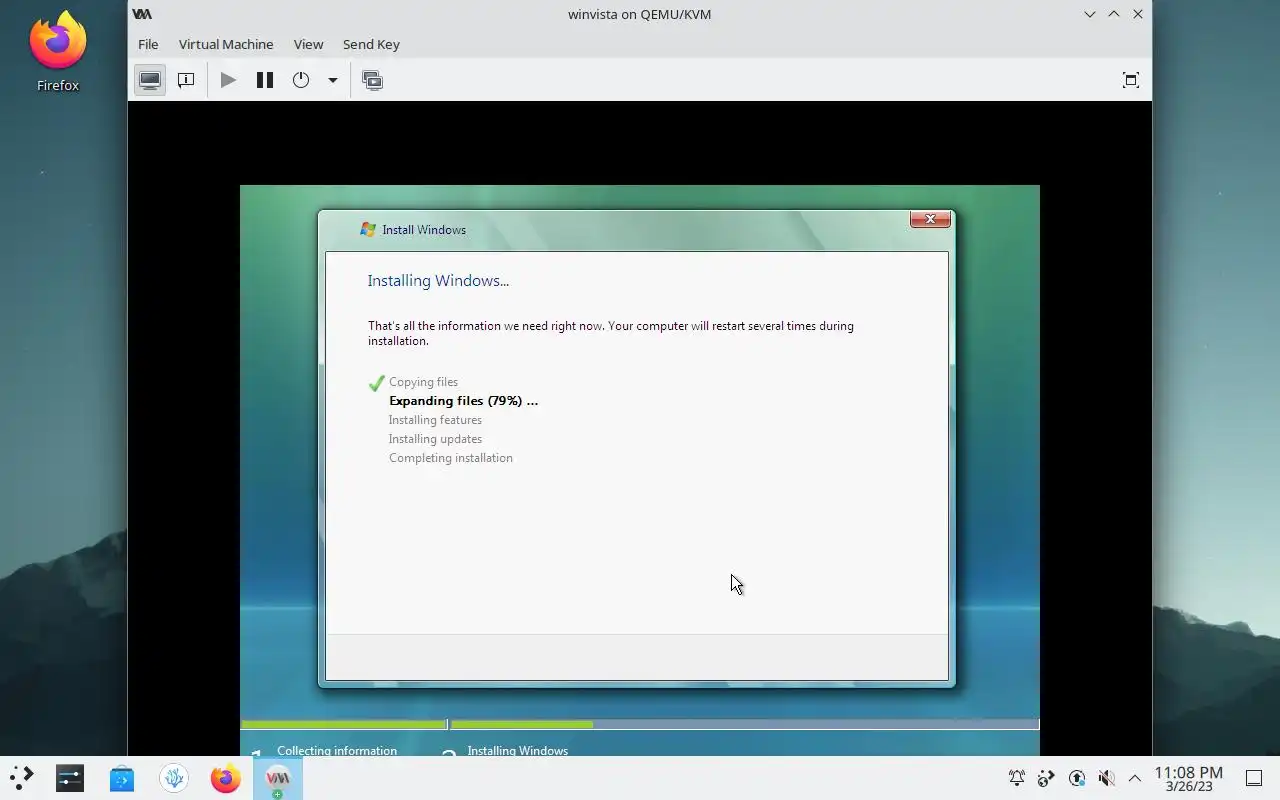Image resolution: width=1280 pixels, height=800 pixels.
Task: Click the Collecting information progress bar
Action: (x=344, y=724)
